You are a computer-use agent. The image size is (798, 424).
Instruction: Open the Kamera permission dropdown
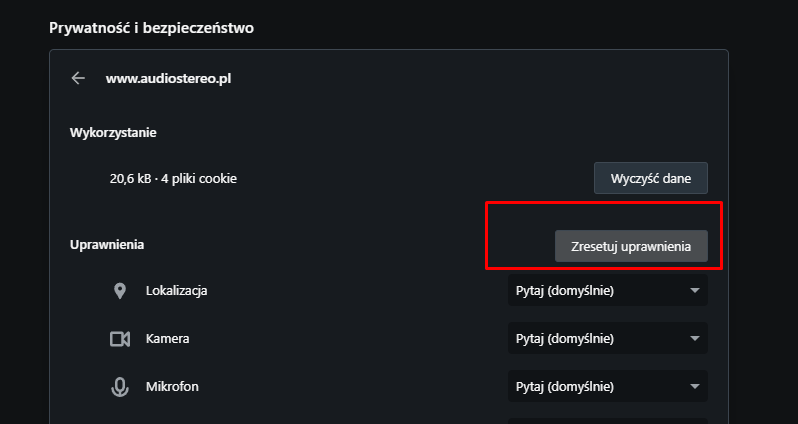point(608,338)
